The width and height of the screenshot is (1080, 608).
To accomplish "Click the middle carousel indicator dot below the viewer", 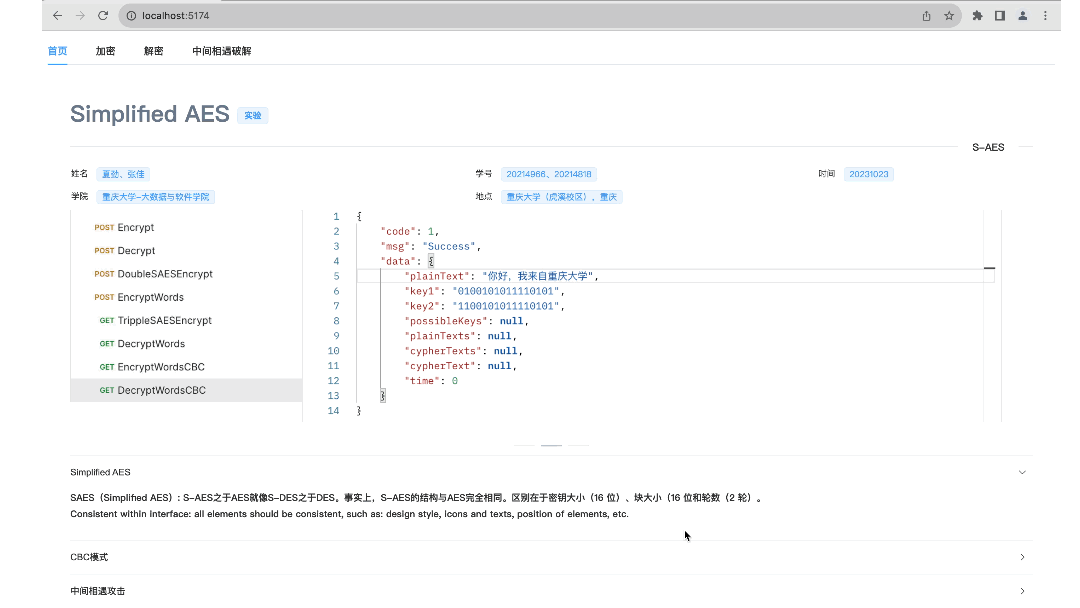I will tap(551, 445).
